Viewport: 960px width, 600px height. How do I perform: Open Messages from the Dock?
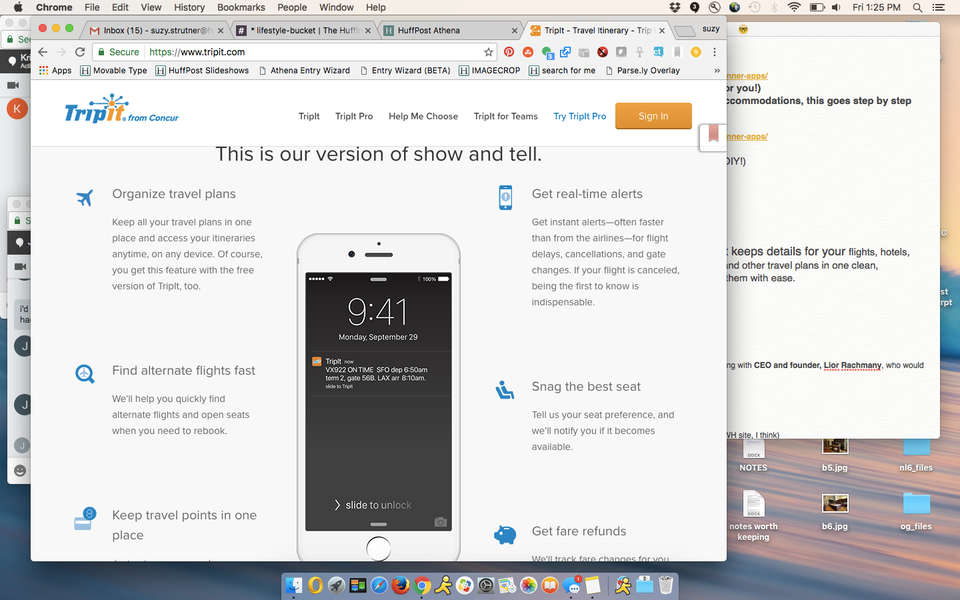click(571, 586)
